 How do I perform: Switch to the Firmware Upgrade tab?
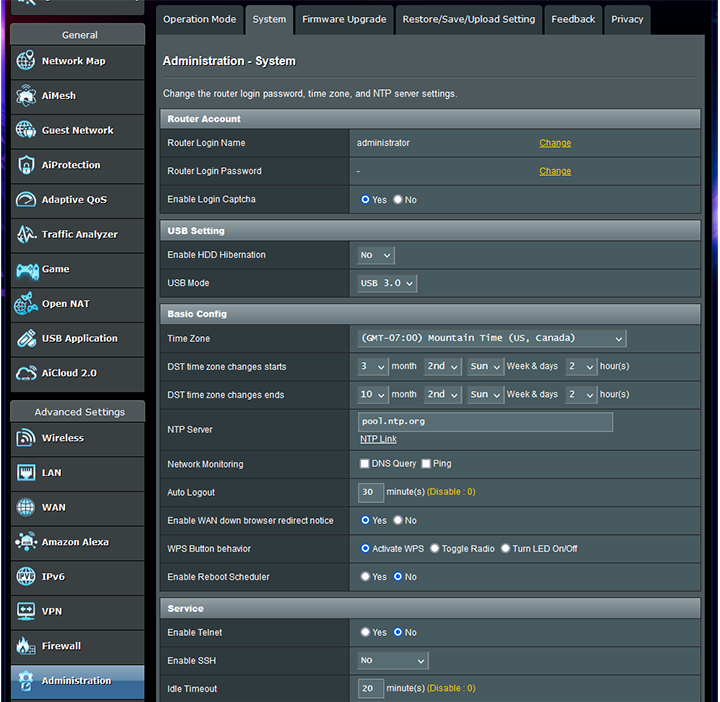[343, 19]
